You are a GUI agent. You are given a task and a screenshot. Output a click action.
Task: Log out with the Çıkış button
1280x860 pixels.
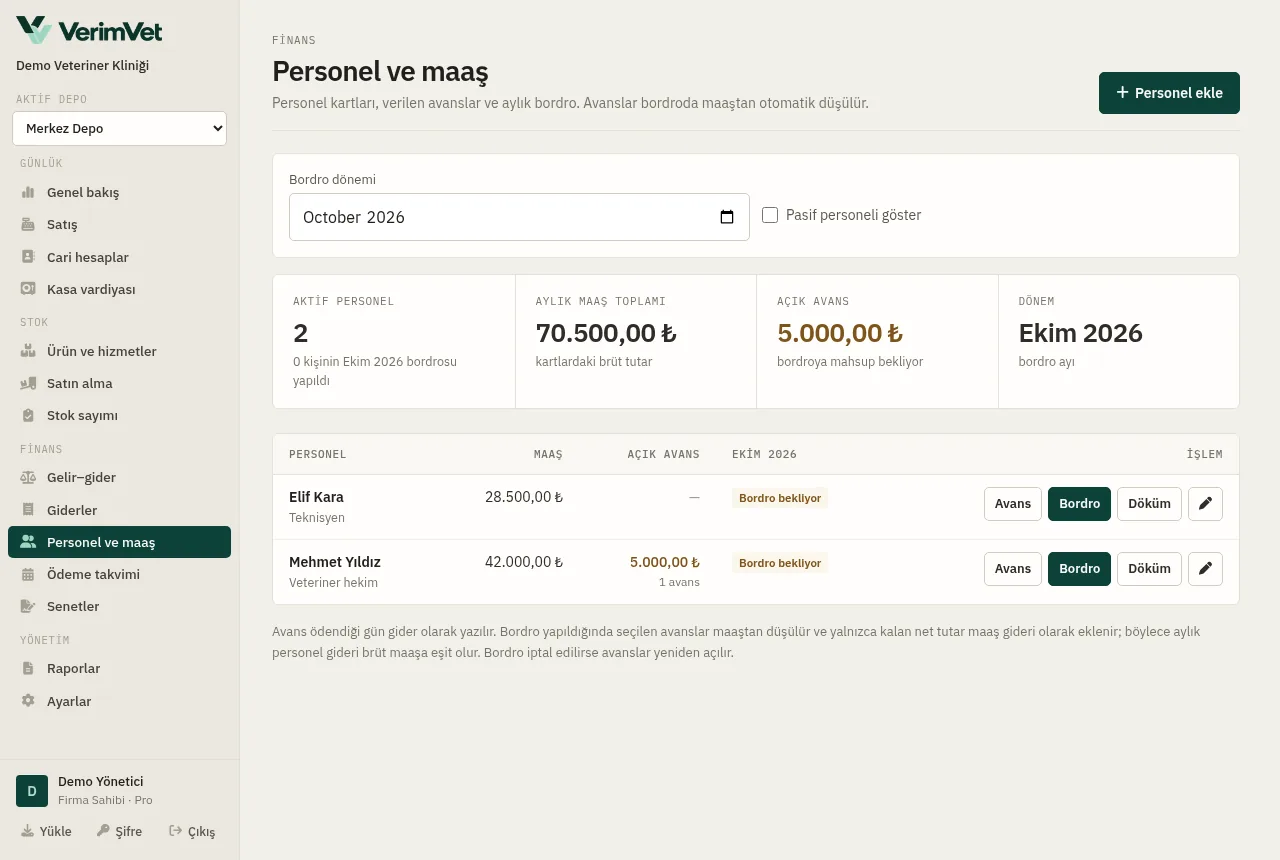(192, 831)
